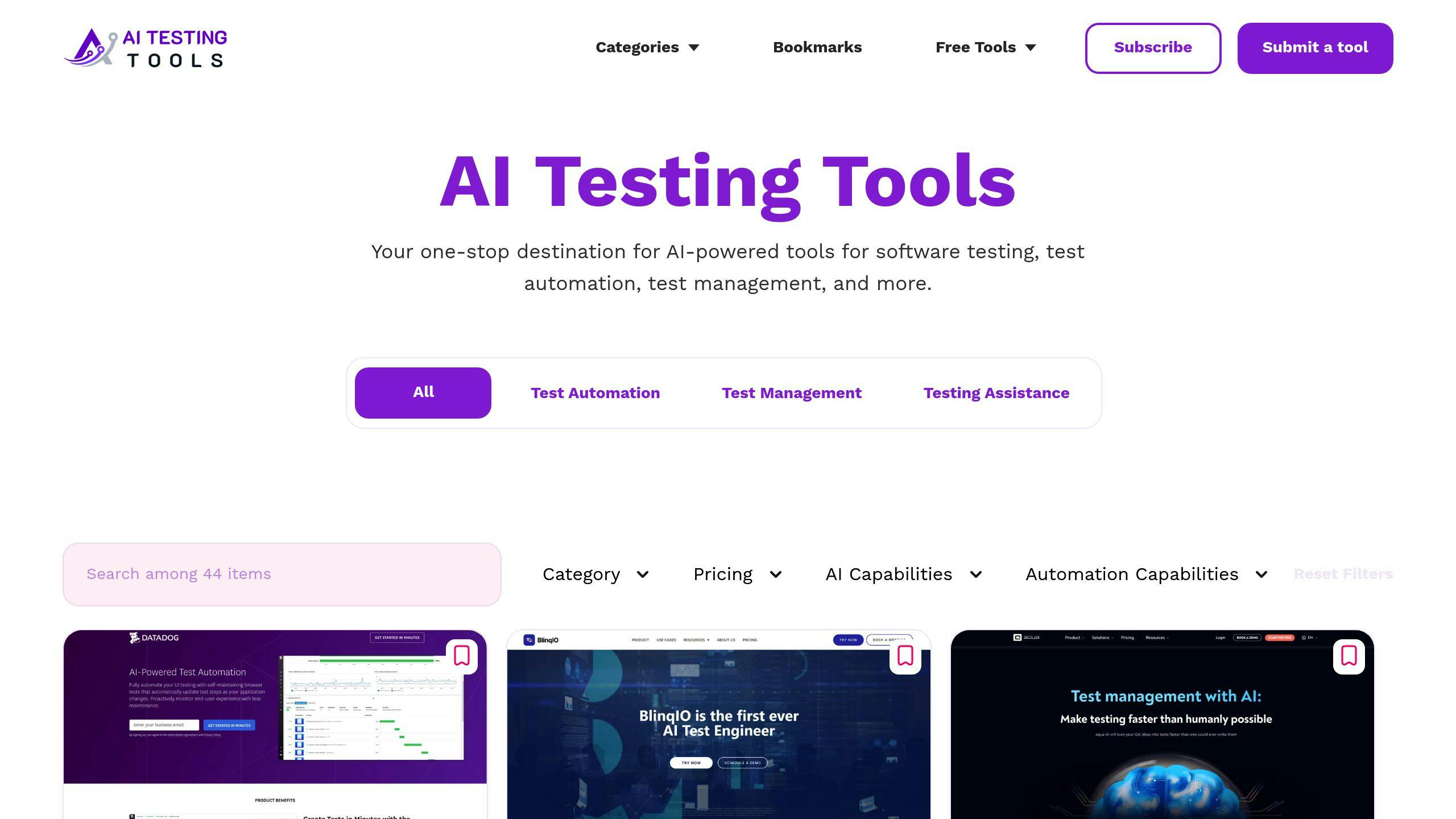Select the Test Management category tab
Viewport: 1456px width, 819px height.
point(791,392)
